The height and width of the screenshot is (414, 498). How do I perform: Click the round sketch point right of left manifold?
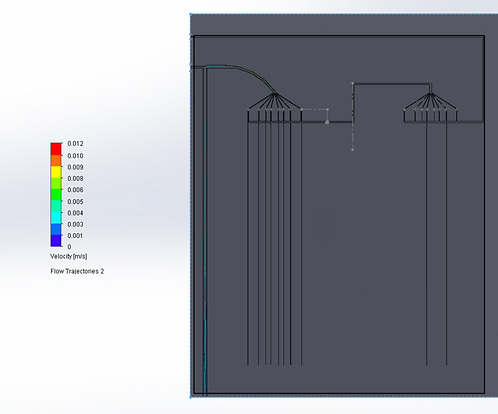(x=327, y=122)
